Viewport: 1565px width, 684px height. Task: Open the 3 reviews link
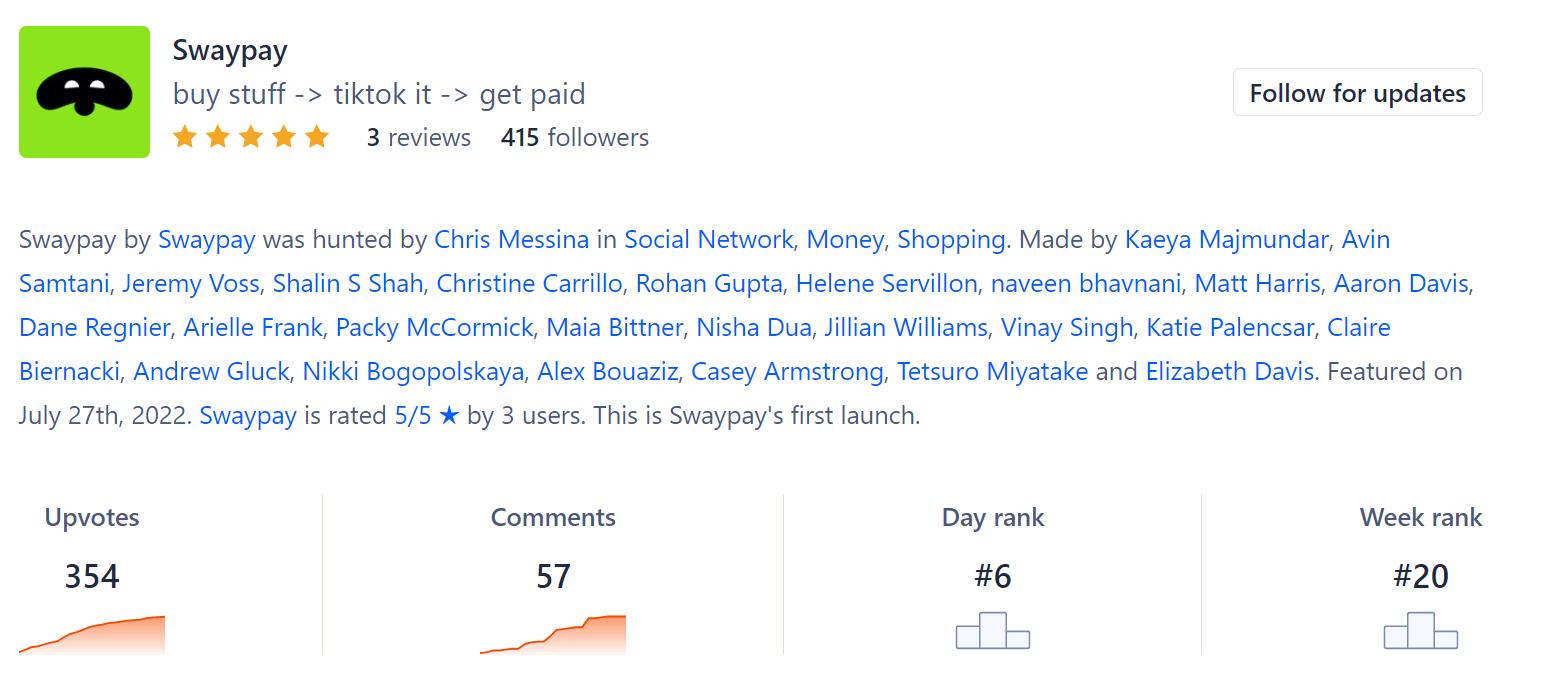pyautogui.click(x=418, y=137)
